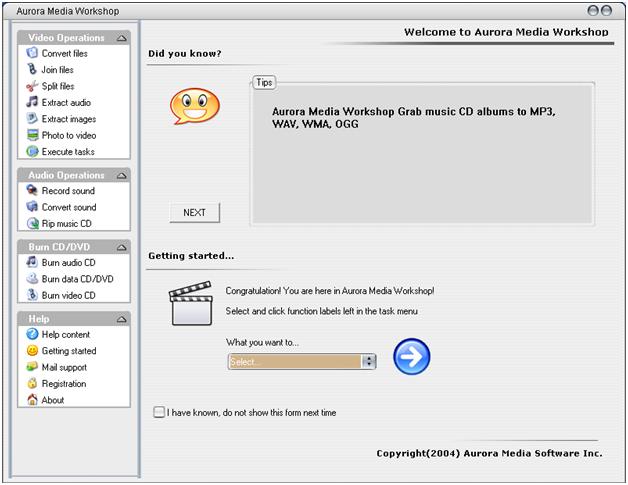
Task: Click the Select combo box stepper arrows
Action: point(368,362)
